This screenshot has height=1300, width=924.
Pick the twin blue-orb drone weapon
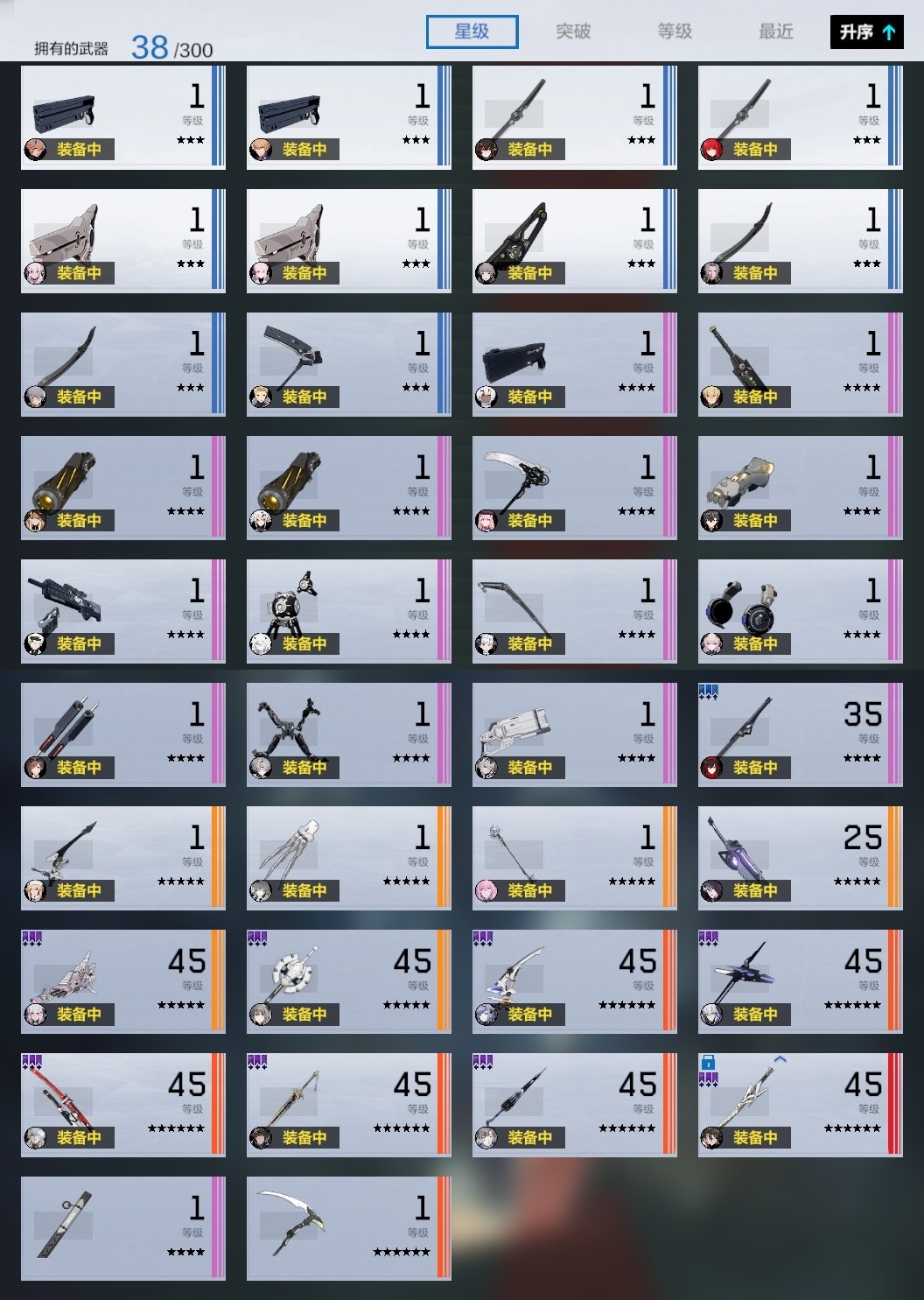coord(800,611)
